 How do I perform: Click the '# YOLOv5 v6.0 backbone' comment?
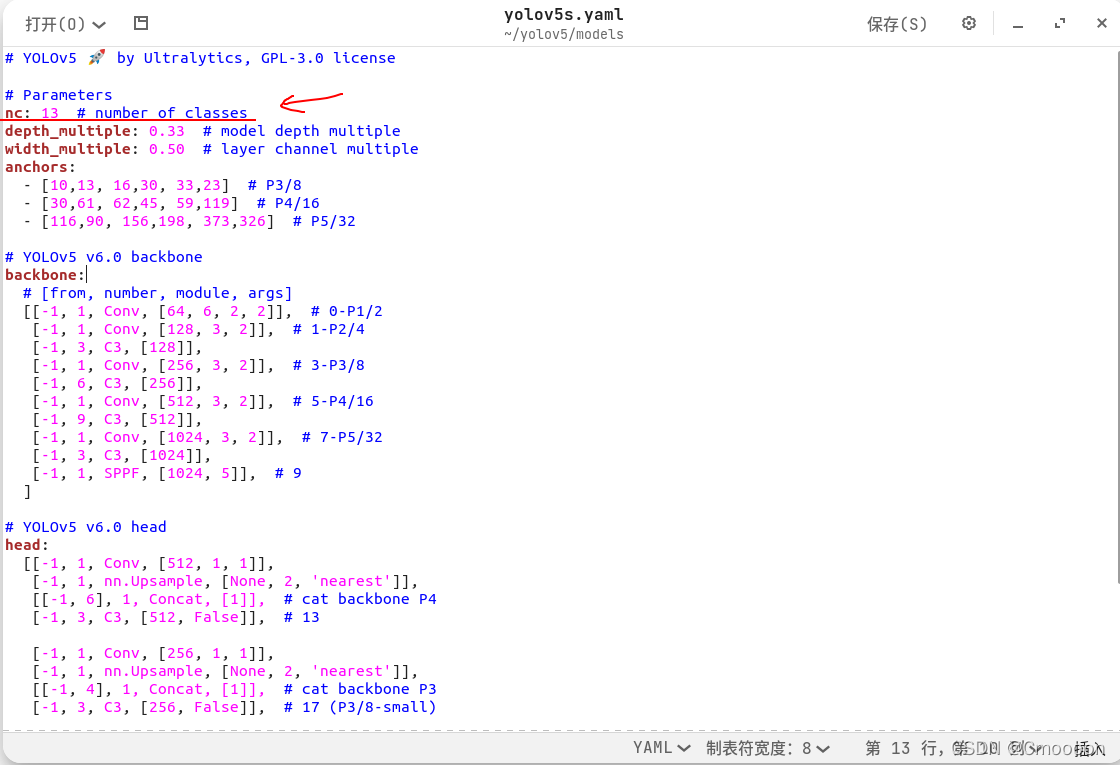[x=104, y=256]
